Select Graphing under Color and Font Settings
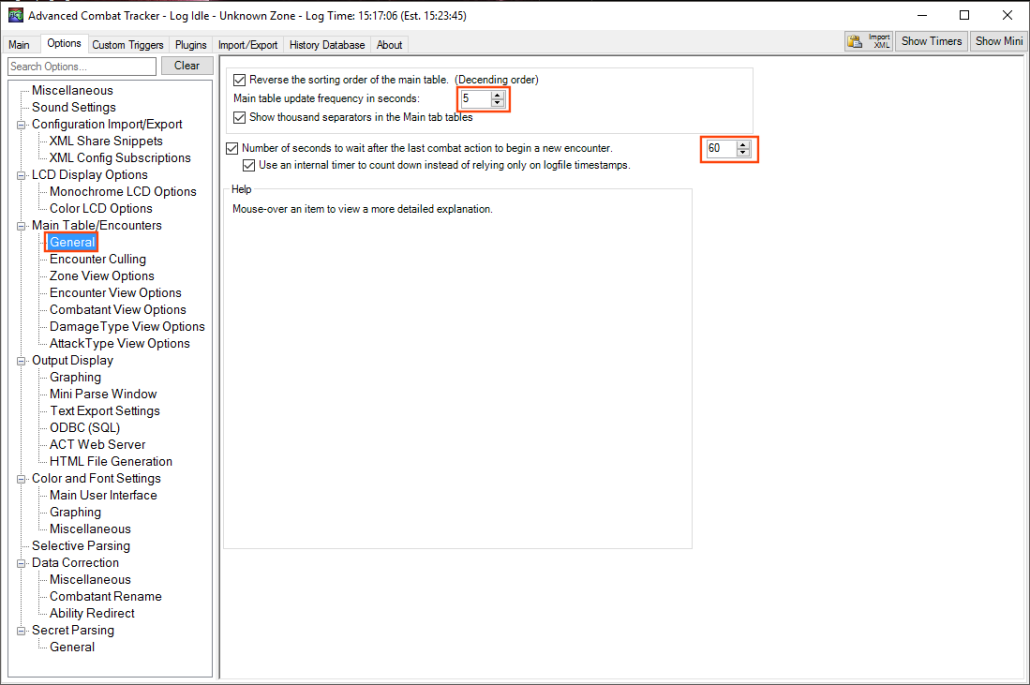Screen dimensions: 1030x685 (76, 512)
